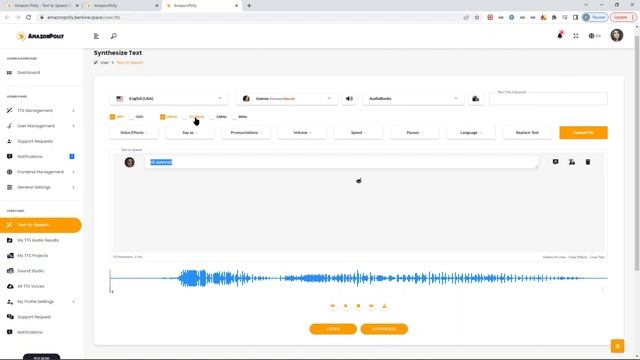
Task: Toggle the first checked sample-rate checkbox
Action: tap(162, 117)
